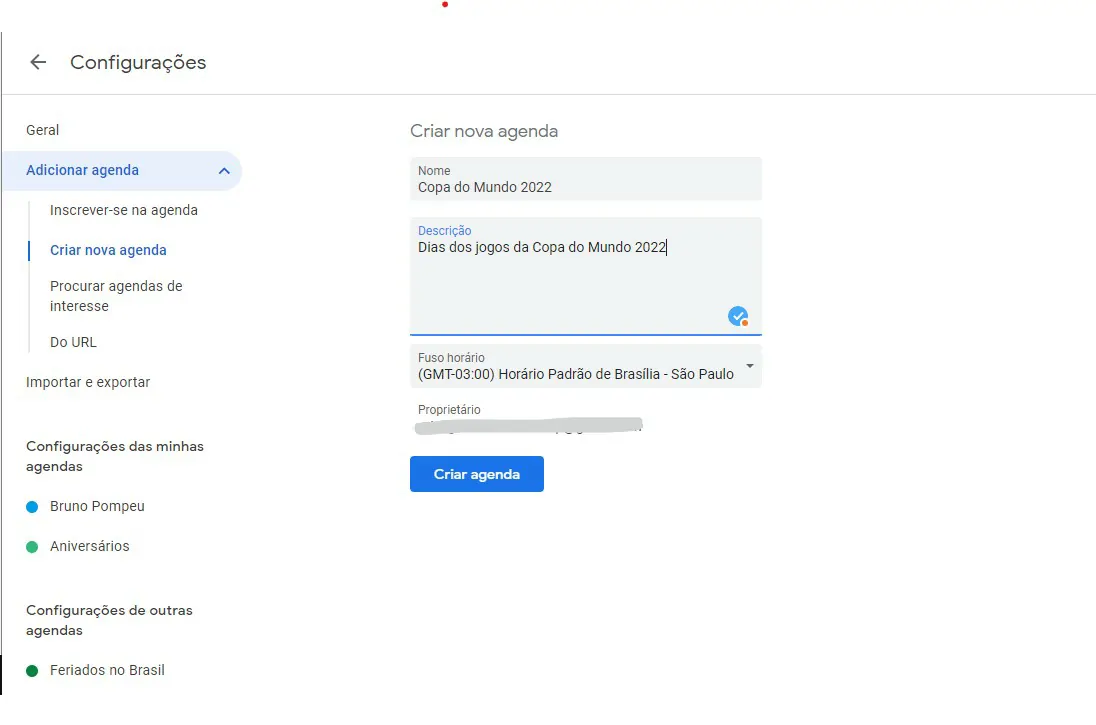1096x725 pixels.
Task: Click Feriados no Brasil dark green dot
Action: click(32, 670)
